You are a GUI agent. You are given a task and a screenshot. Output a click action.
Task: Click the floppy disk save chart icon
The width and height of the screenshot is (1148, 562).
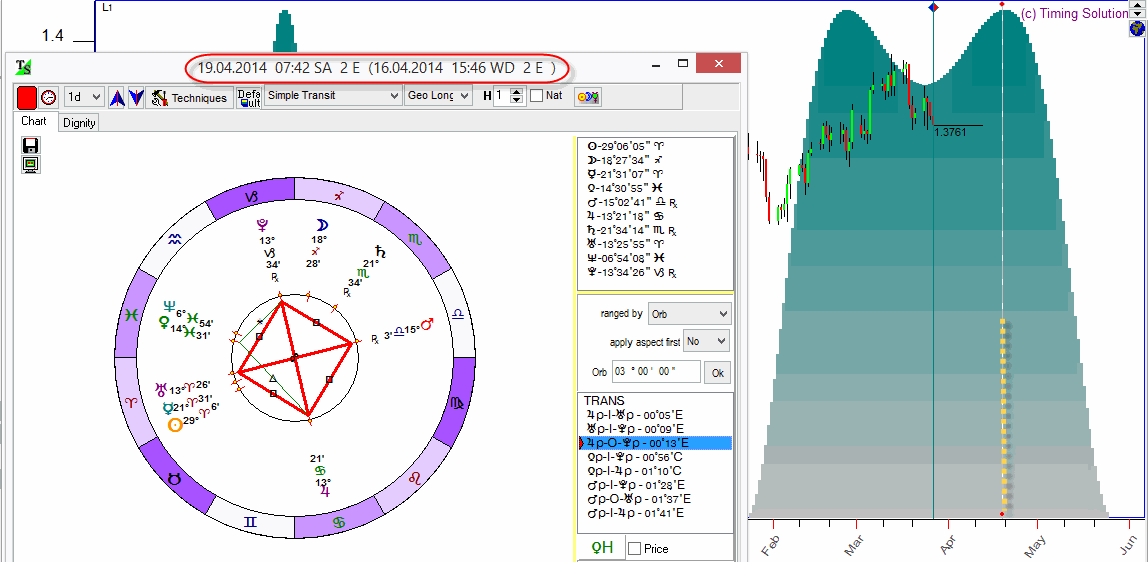pyautogui.click(x=30, y=145)
